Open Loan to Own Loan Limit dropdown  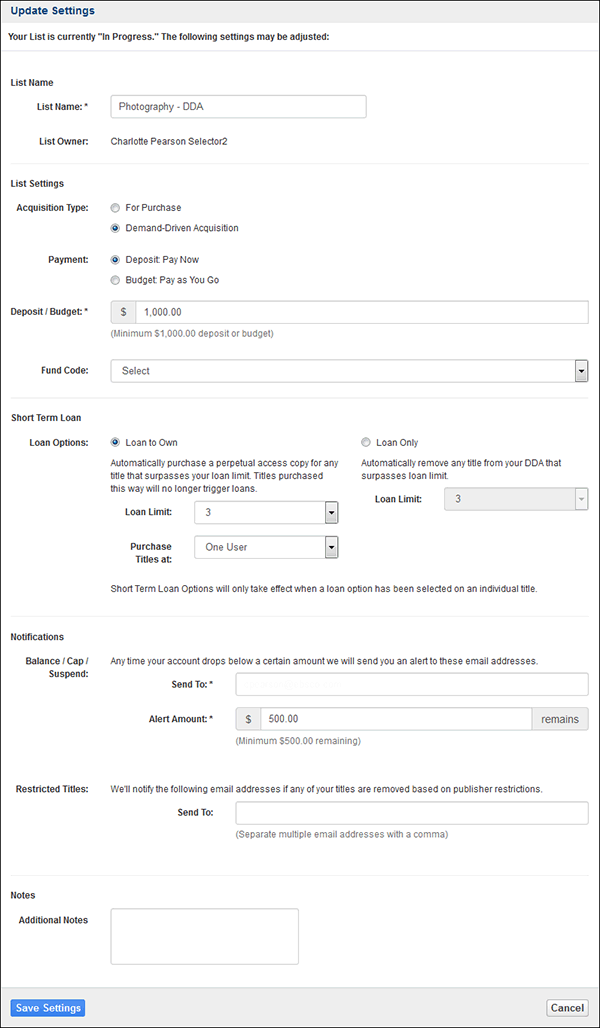click(266, 512)
